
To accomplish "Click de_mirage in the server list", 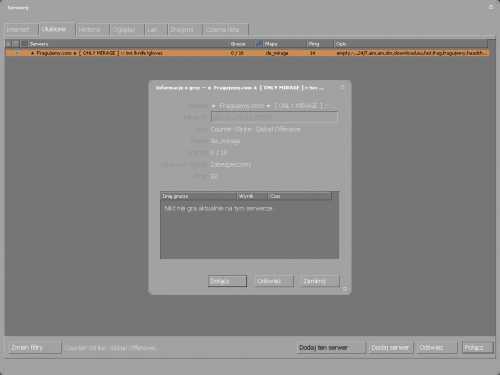I will click(x=277, y=53).
